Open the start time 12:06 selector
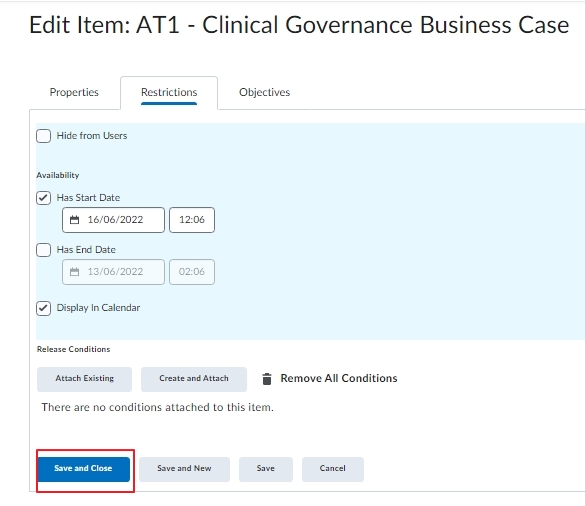This screenshot has height=506, width=585. click(192, 220)
